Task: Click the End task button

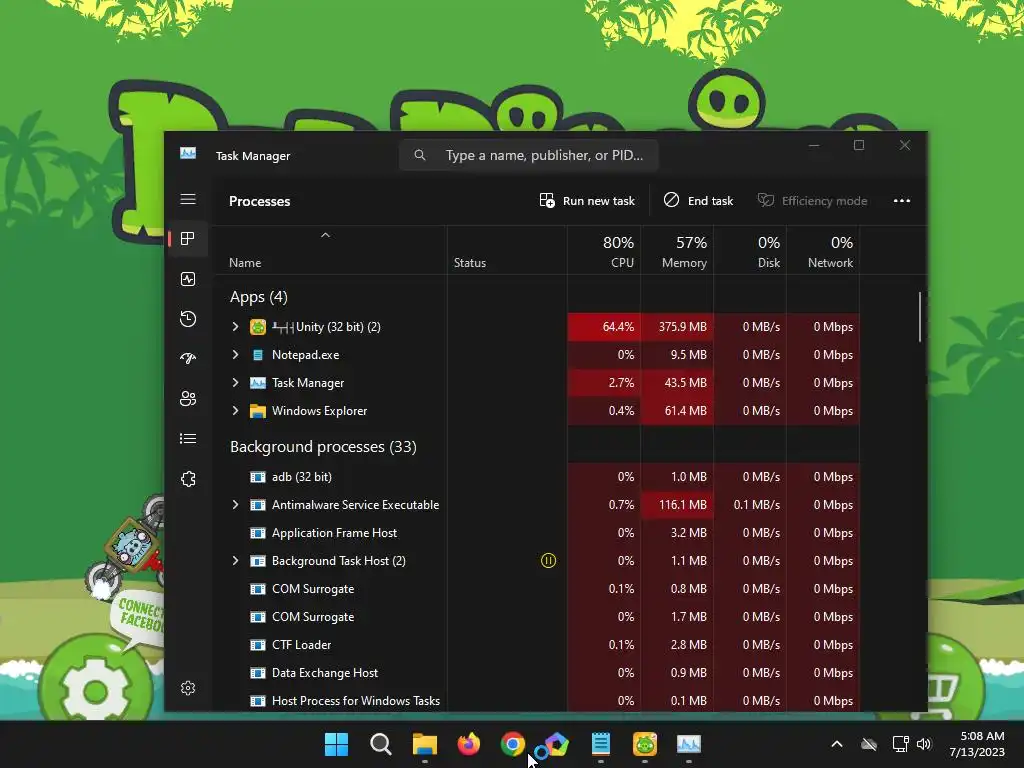Action: tap(698, 200)
